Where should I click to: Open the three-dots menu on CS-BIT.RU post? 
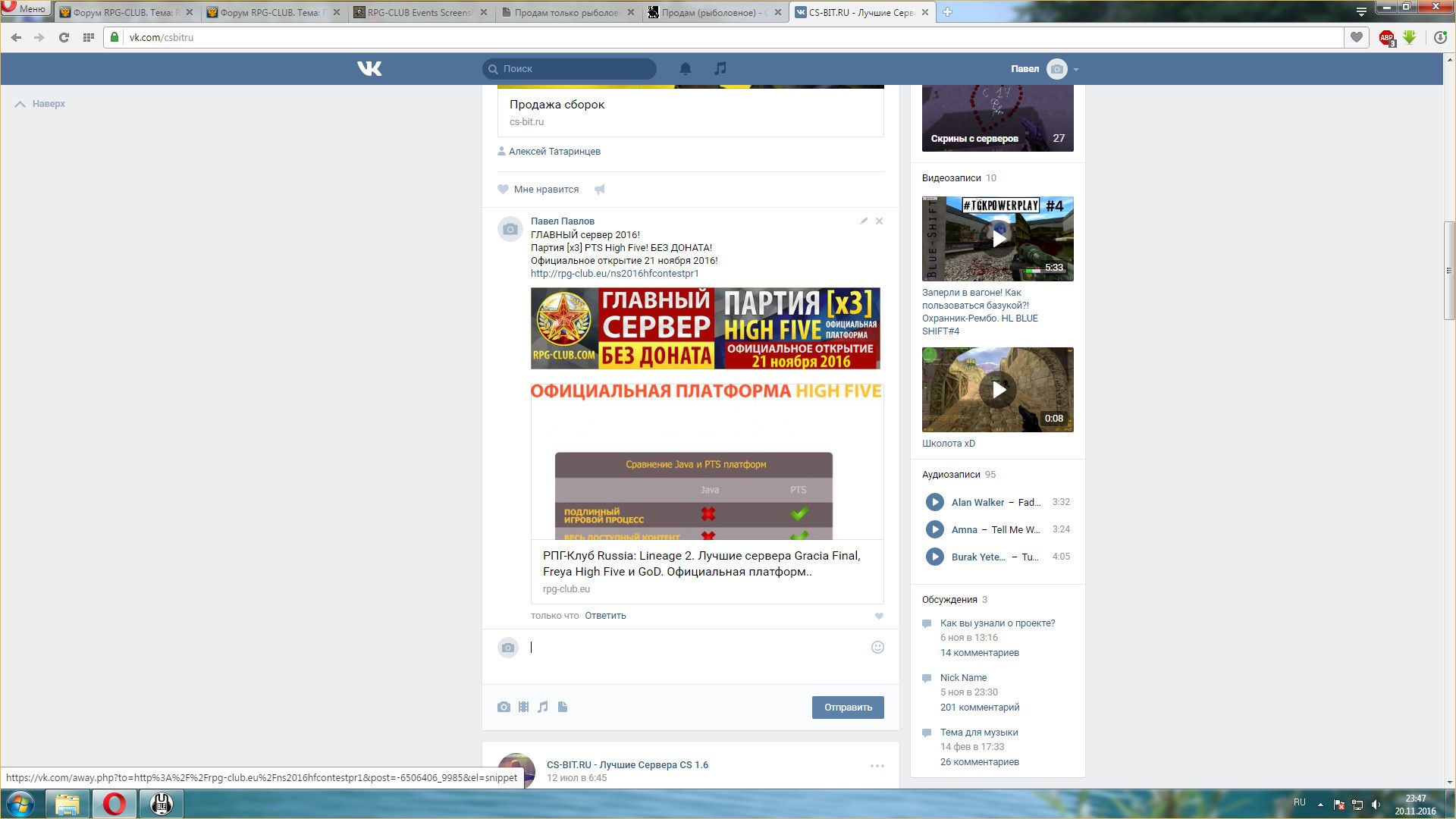coord(877,766)
